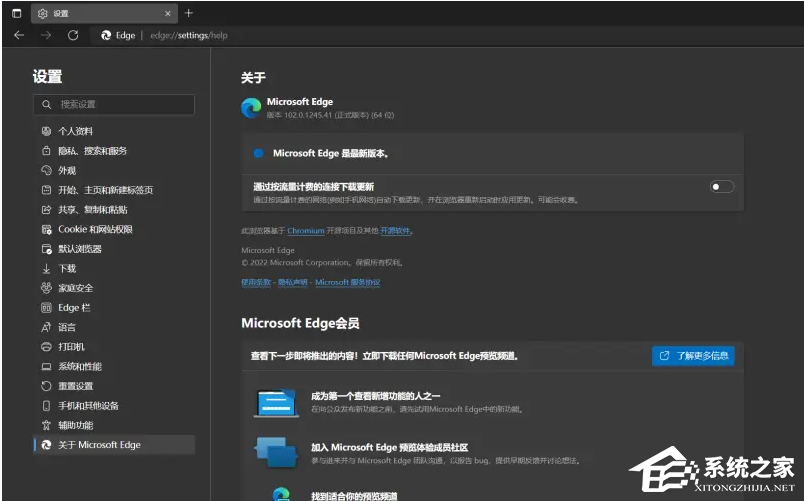The width and height of the screenshot is (804, 501).
Task: Click the 外观 appearance icon
Action: pyautogui.click(x=46, y=170)
